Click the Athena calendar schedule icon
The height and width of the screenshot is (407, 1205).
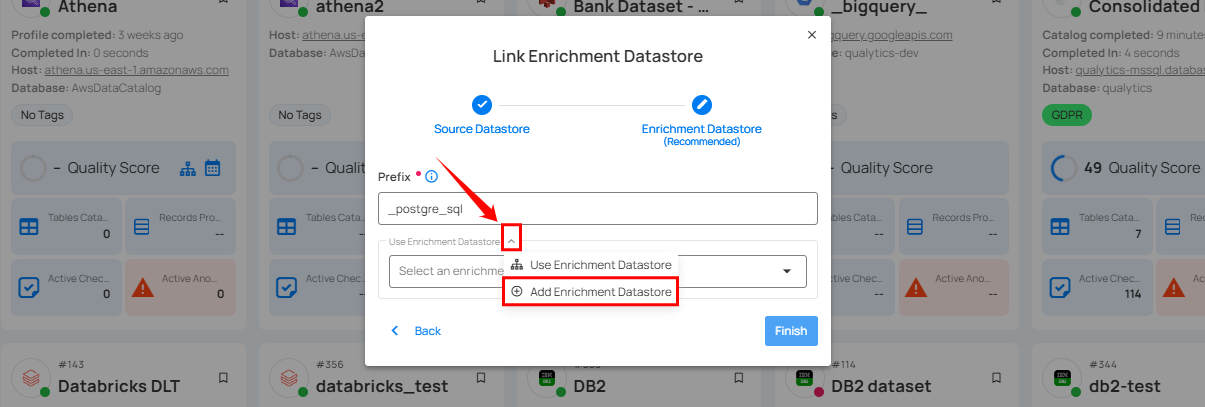pos(212,168)
